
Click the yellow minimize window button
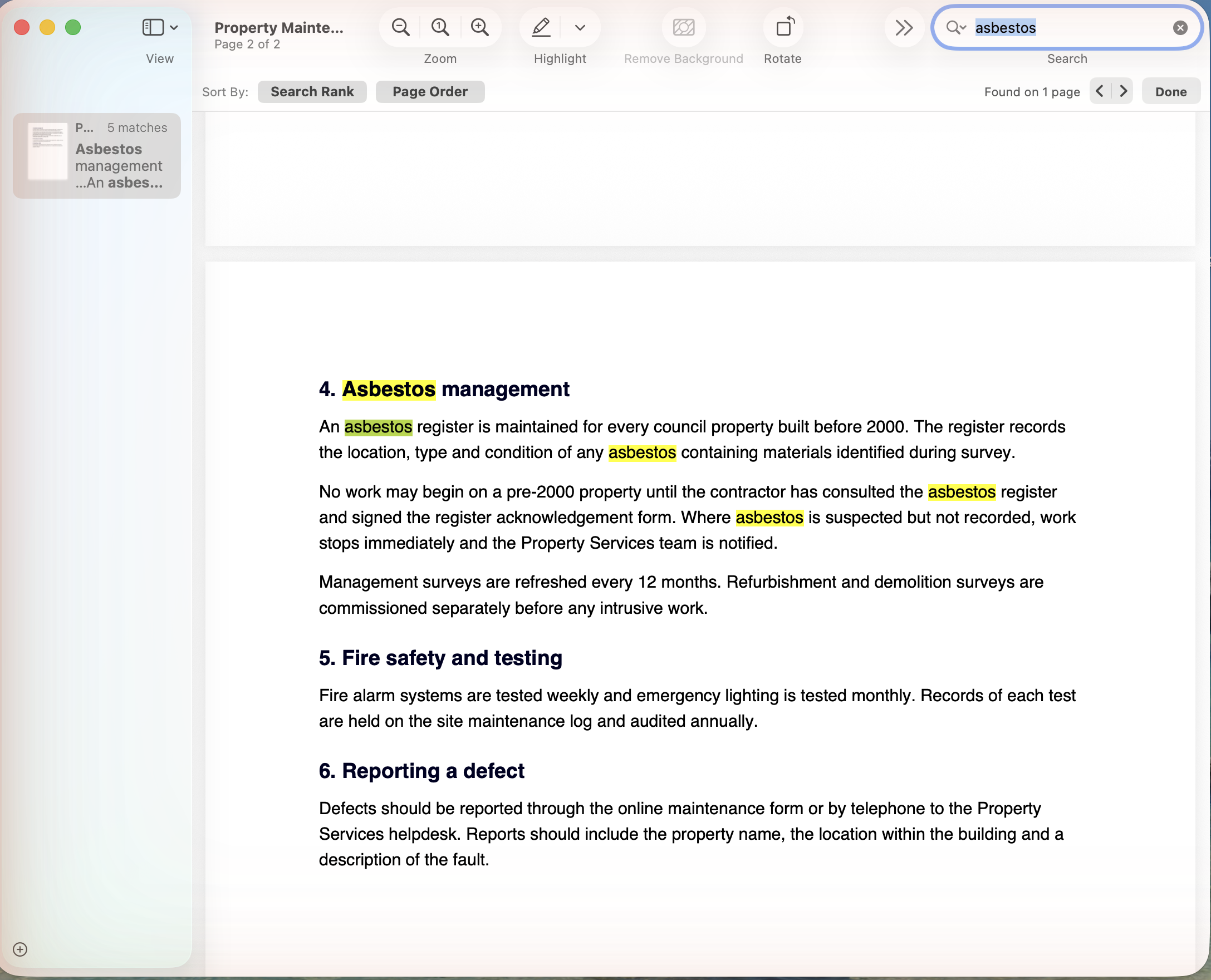pyautogui.click(x=47, y=27)
